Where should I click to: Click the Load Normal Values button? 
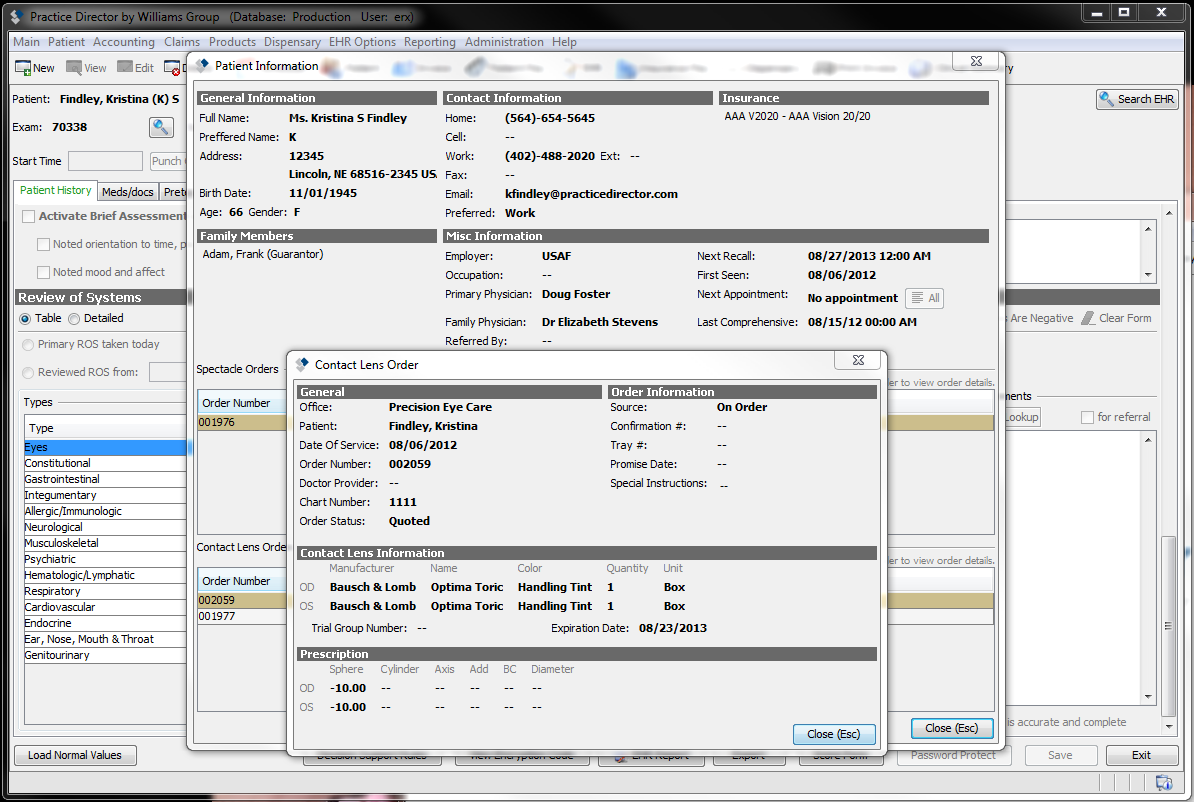[x=75, y=756]
